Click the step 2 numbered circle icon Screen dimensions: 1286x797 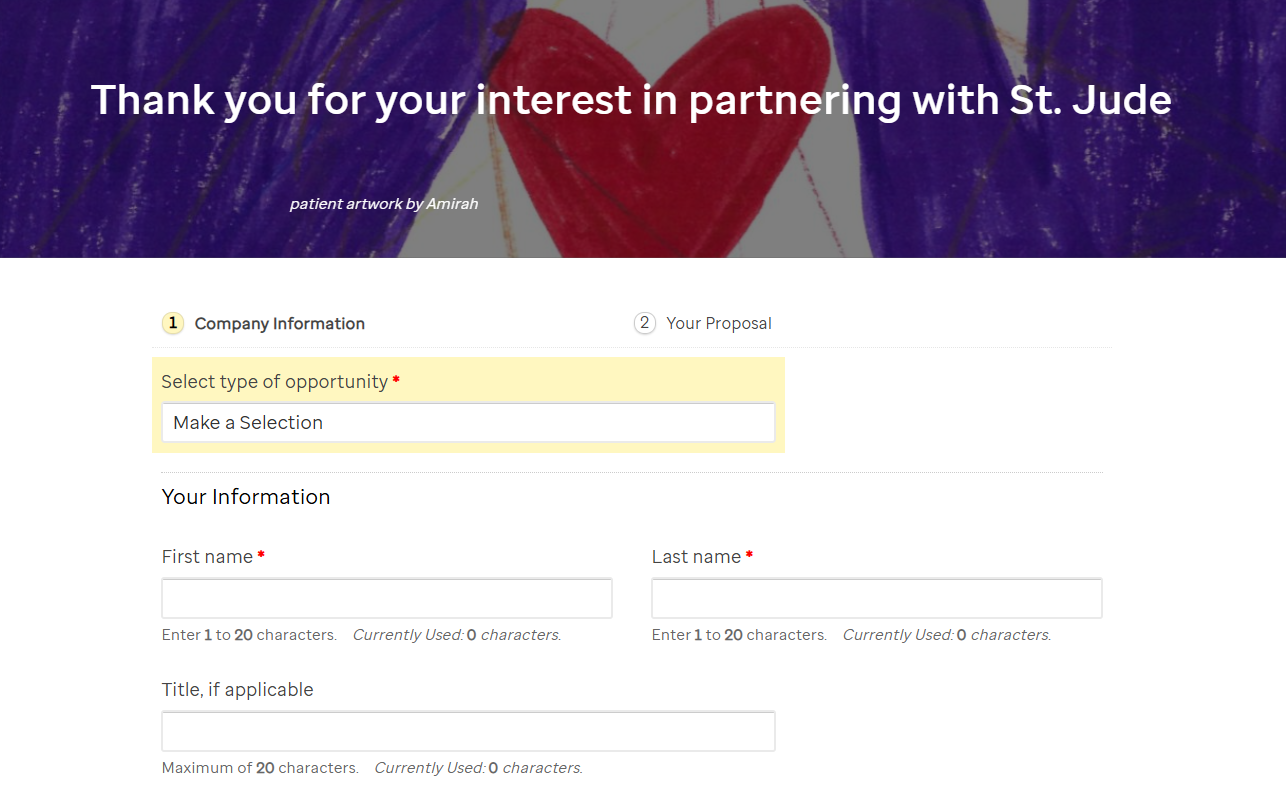click(645, 323)
